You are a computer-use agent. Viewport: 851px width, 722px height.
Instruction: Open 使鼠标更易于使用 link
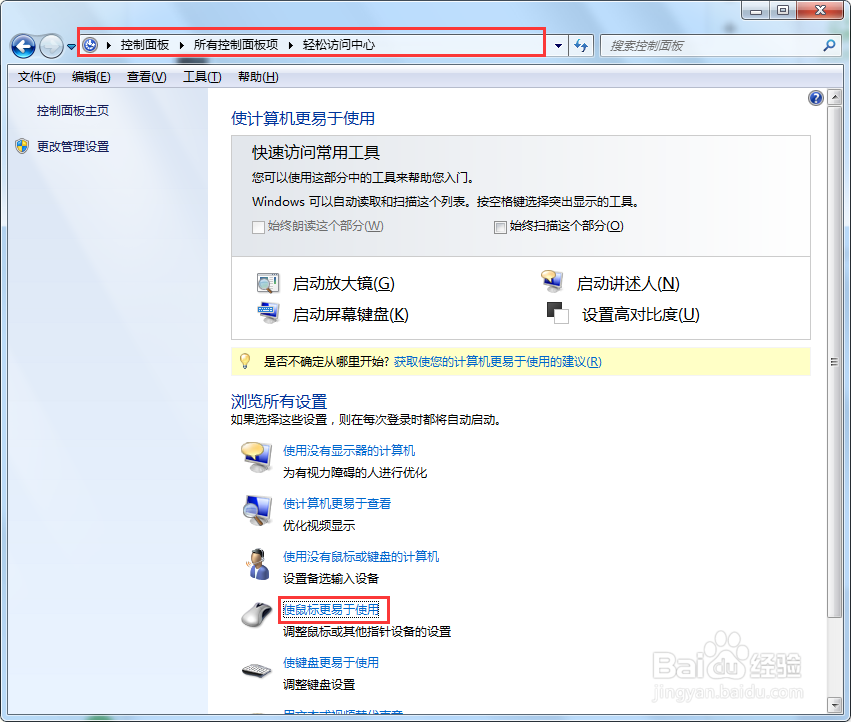pyautogui.click(x=331, y=610)
